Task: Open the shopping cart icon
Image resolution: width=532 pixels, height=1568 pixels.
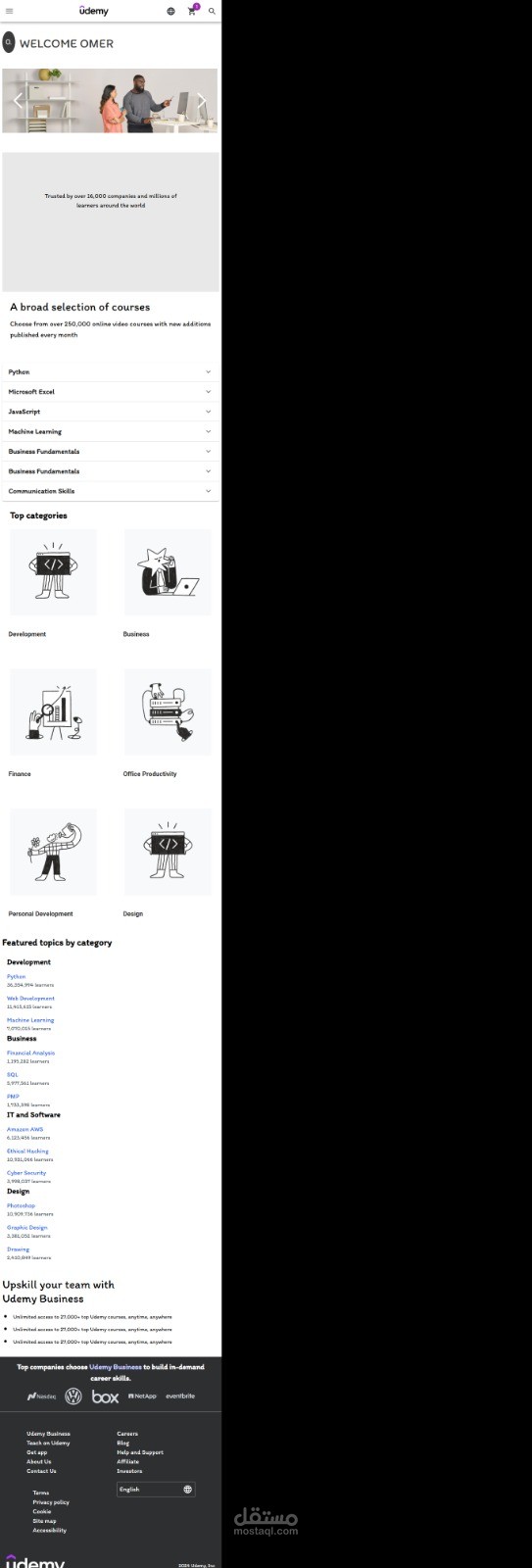Action: coord(192,12)
